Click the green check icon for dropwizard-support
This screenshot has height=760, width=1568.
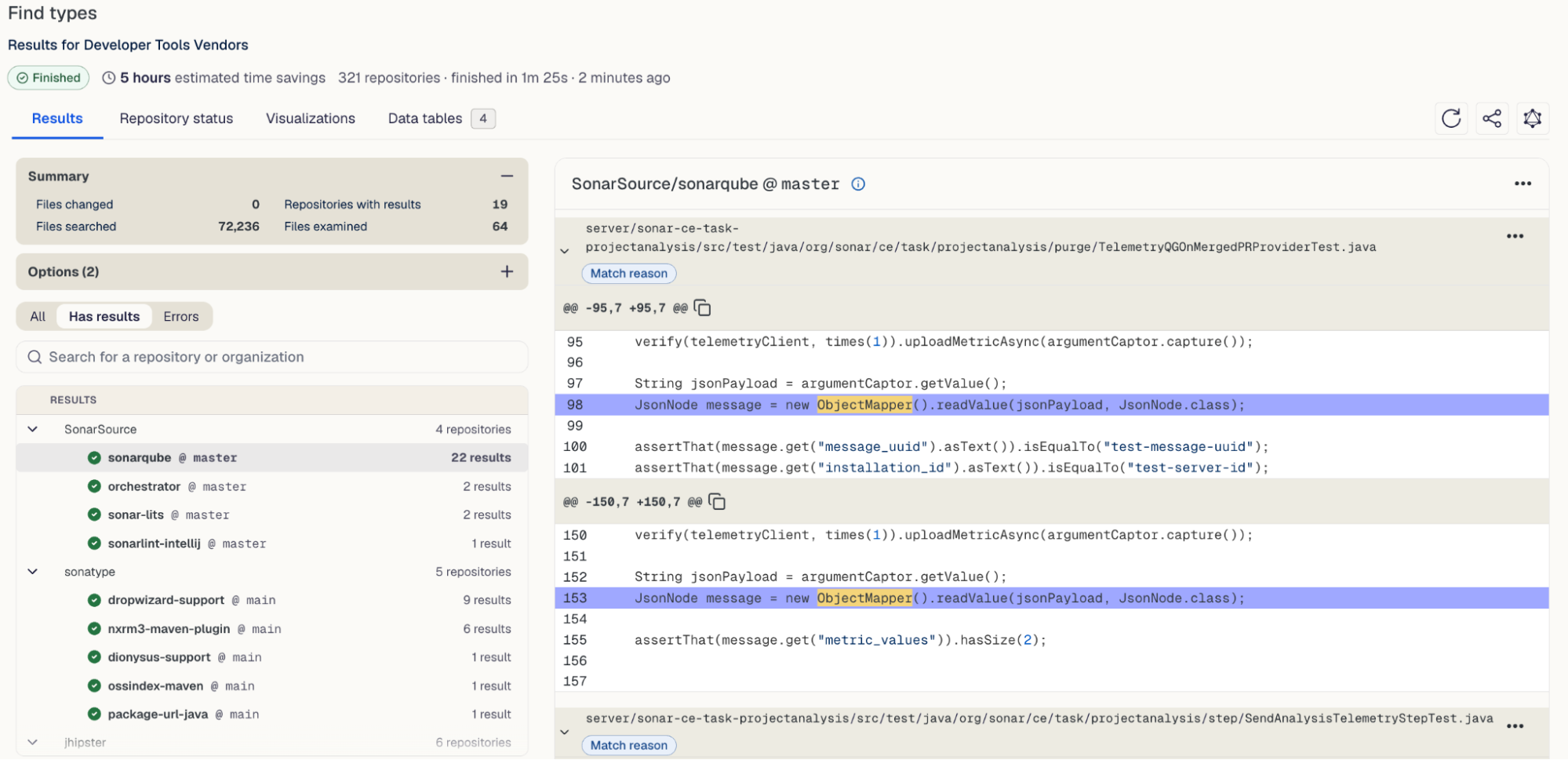(94, 600)
